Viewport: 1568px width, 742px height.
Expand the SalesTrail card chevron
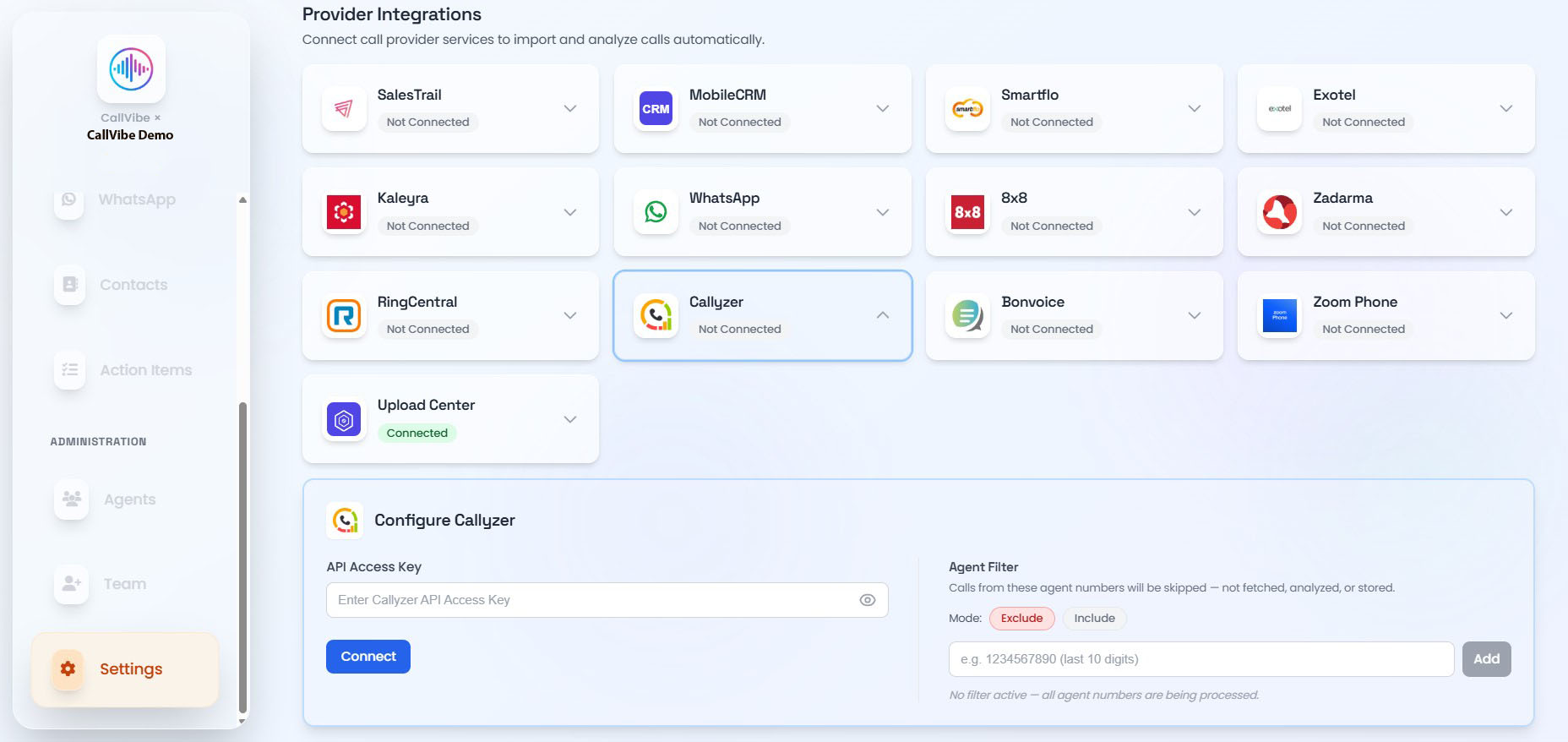570,109
